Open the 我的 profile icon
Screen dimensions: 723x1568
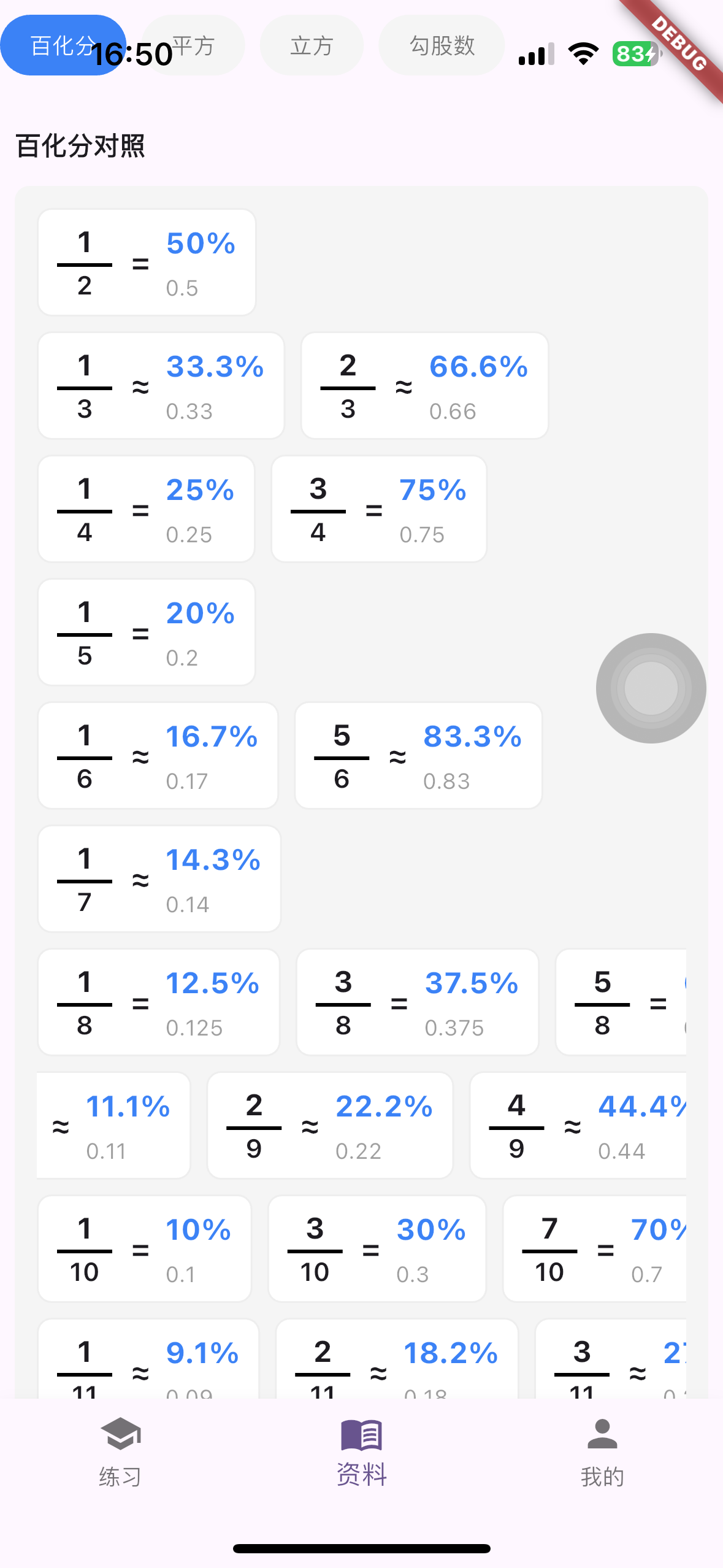(x=602, y=1434)
